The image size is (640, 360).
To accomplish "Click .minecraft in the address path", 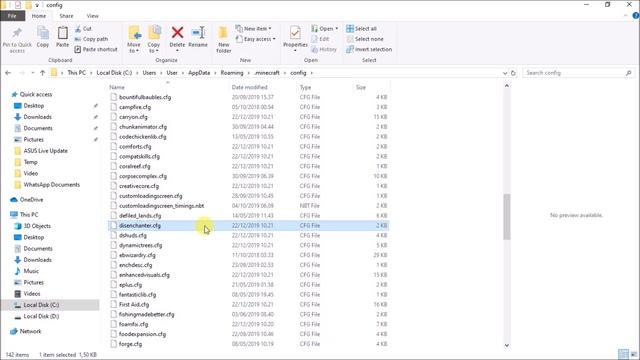I will click(267, 73).
